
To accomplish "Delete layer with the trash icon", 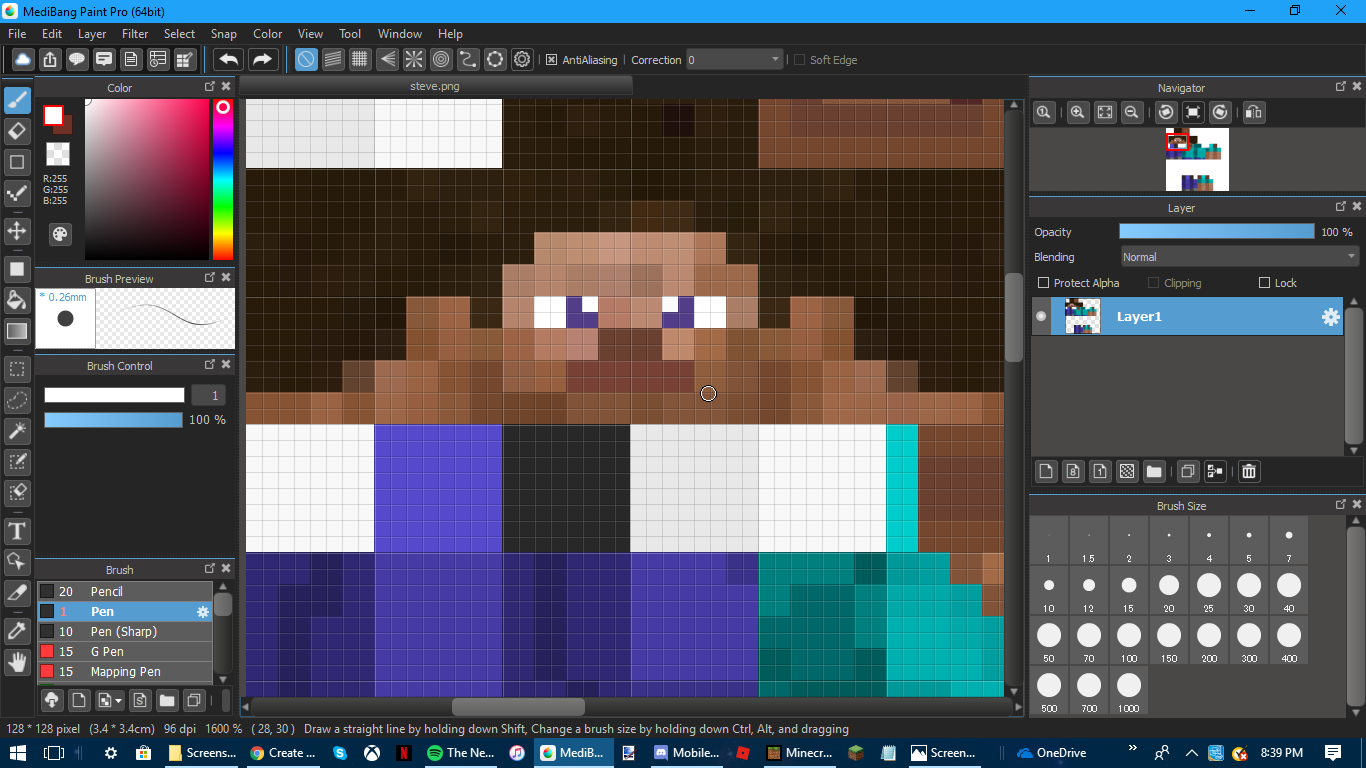I will (x=1248, y=471).
